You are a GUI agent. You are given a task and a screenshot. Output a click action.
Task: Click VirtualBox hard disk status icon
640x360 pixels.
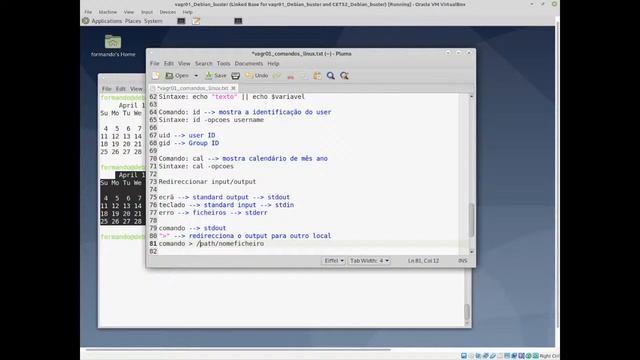pyautogui.click(x=464, y=356)
